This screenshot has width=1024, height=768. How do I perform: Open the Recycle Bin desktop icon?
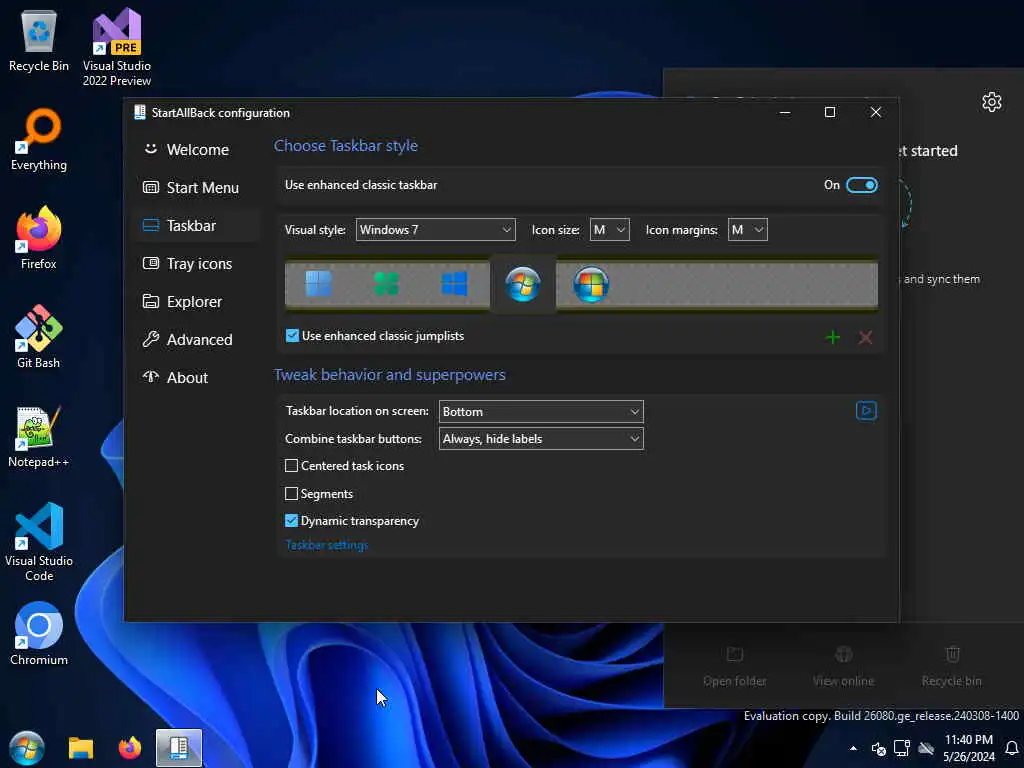[39, 40]
